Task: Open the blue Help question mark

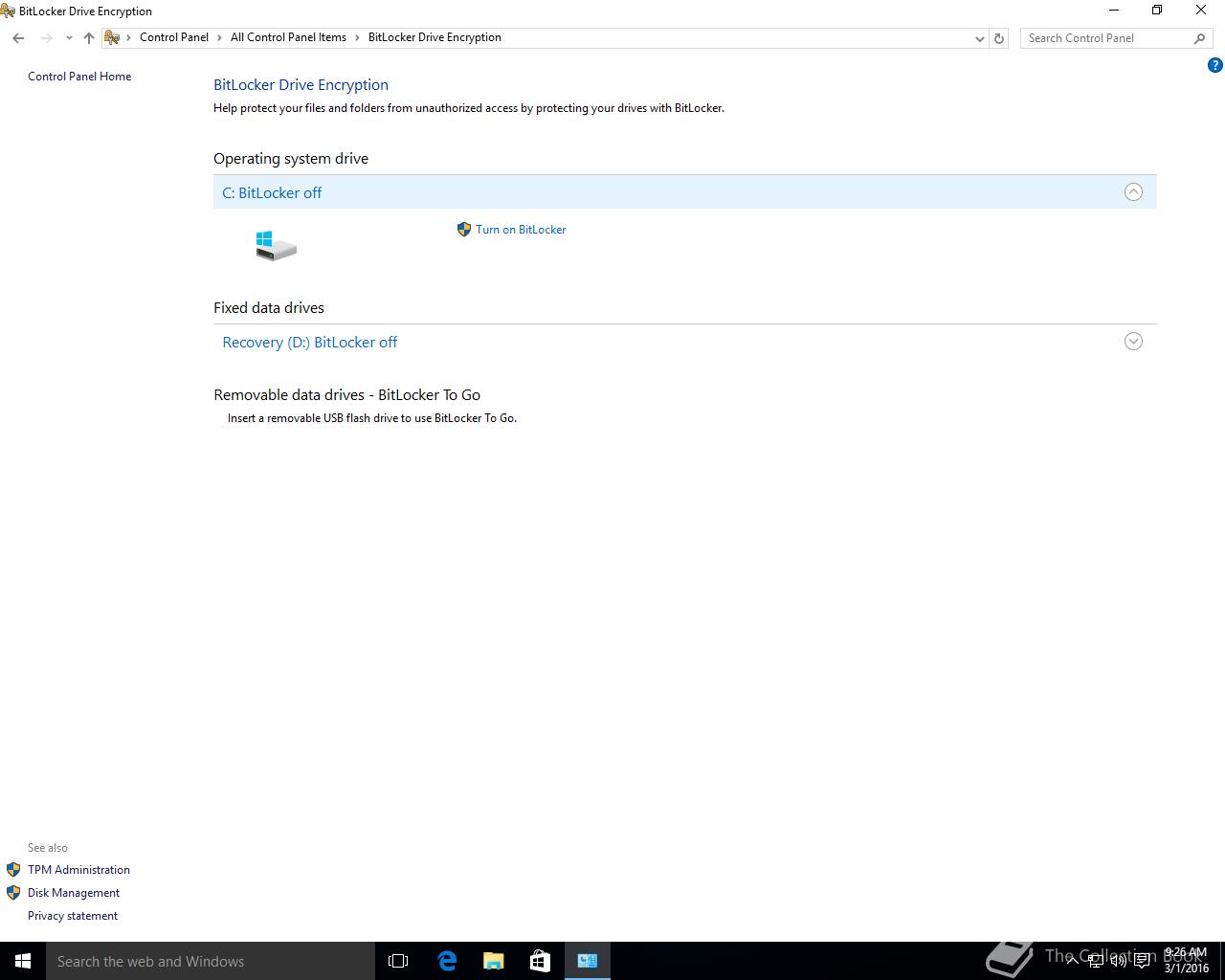Action: tap(1215, 66)
